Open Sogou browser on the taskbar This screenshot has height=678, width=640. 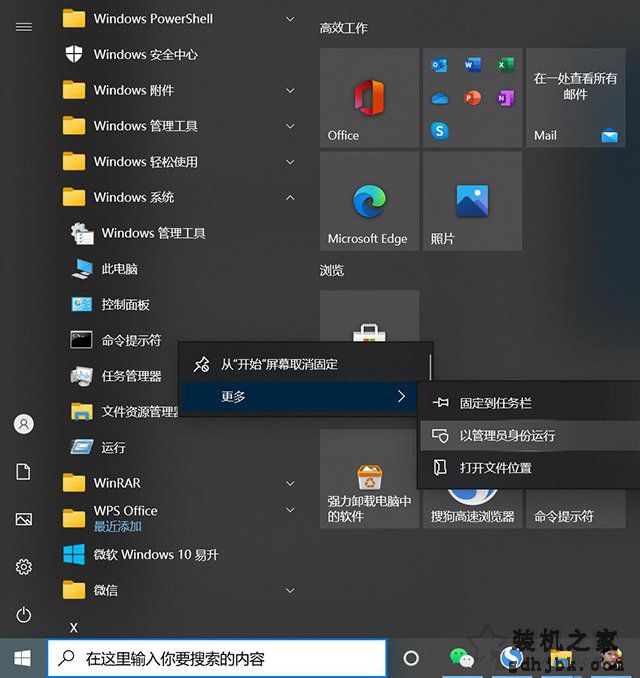tap(512, 659)
